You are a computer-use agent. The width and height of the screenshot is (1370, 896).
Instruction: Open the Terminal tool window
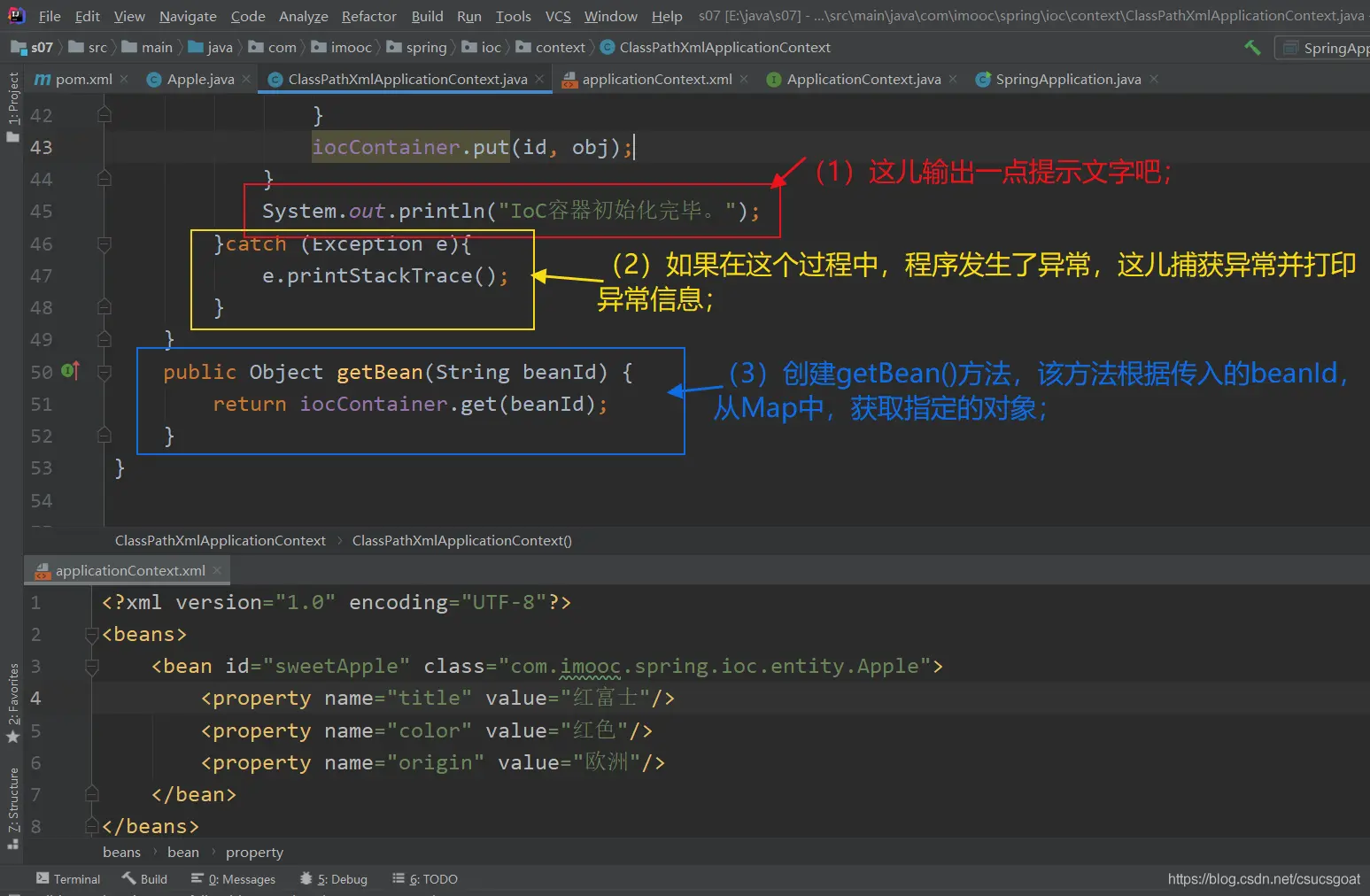point(68,879)
